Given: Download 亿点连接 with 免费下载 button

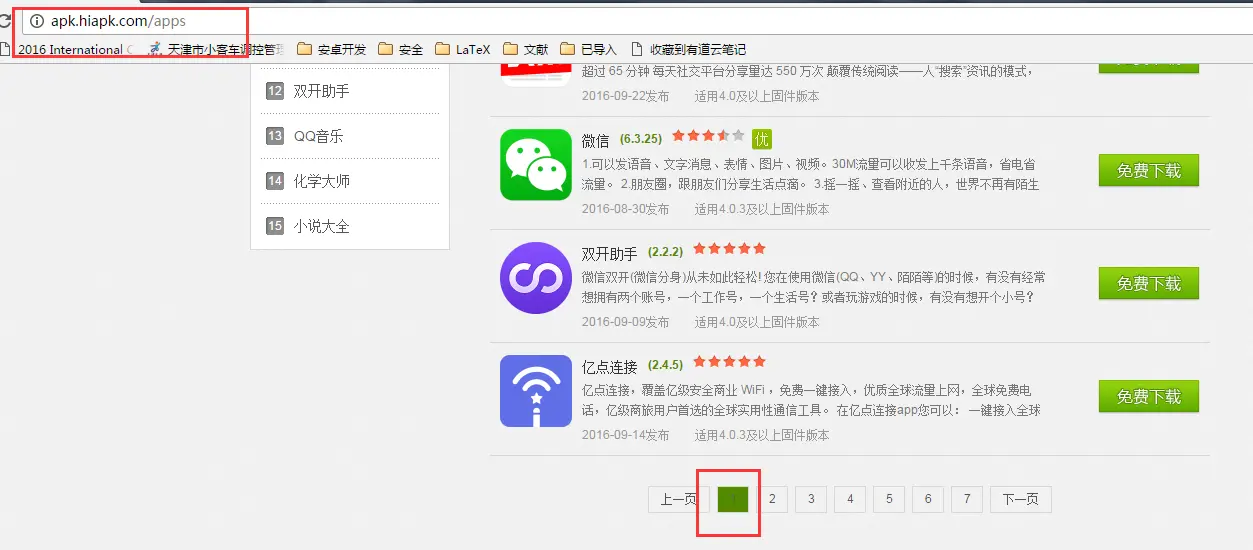Looking at the screenshot, I should click(1148, 397).
